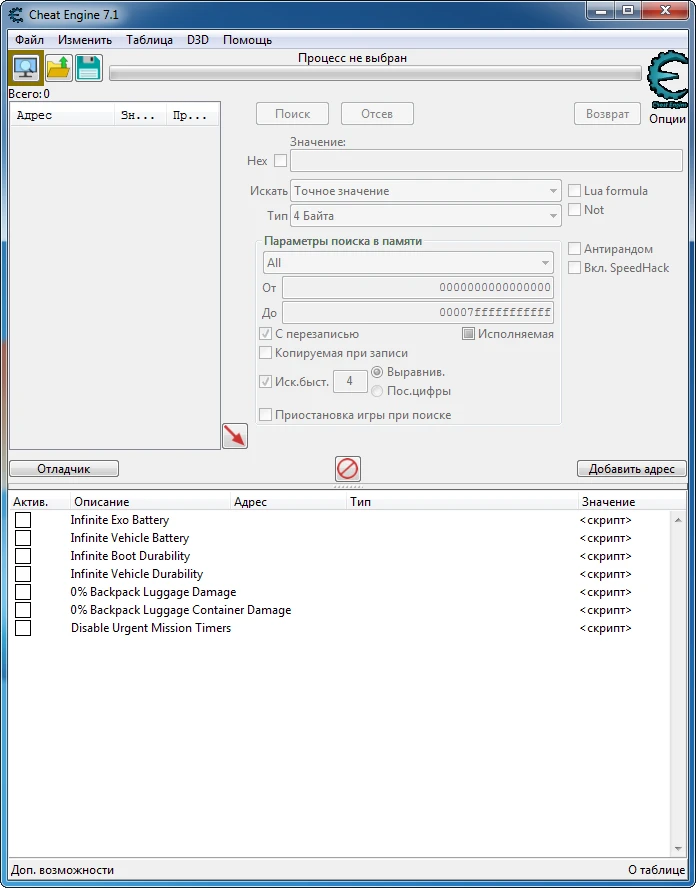Activate Disable Urgent Mission Timers checkbox
Viewport: 696px width, 888px height.
pyautogui.click(x=23, y=628)
